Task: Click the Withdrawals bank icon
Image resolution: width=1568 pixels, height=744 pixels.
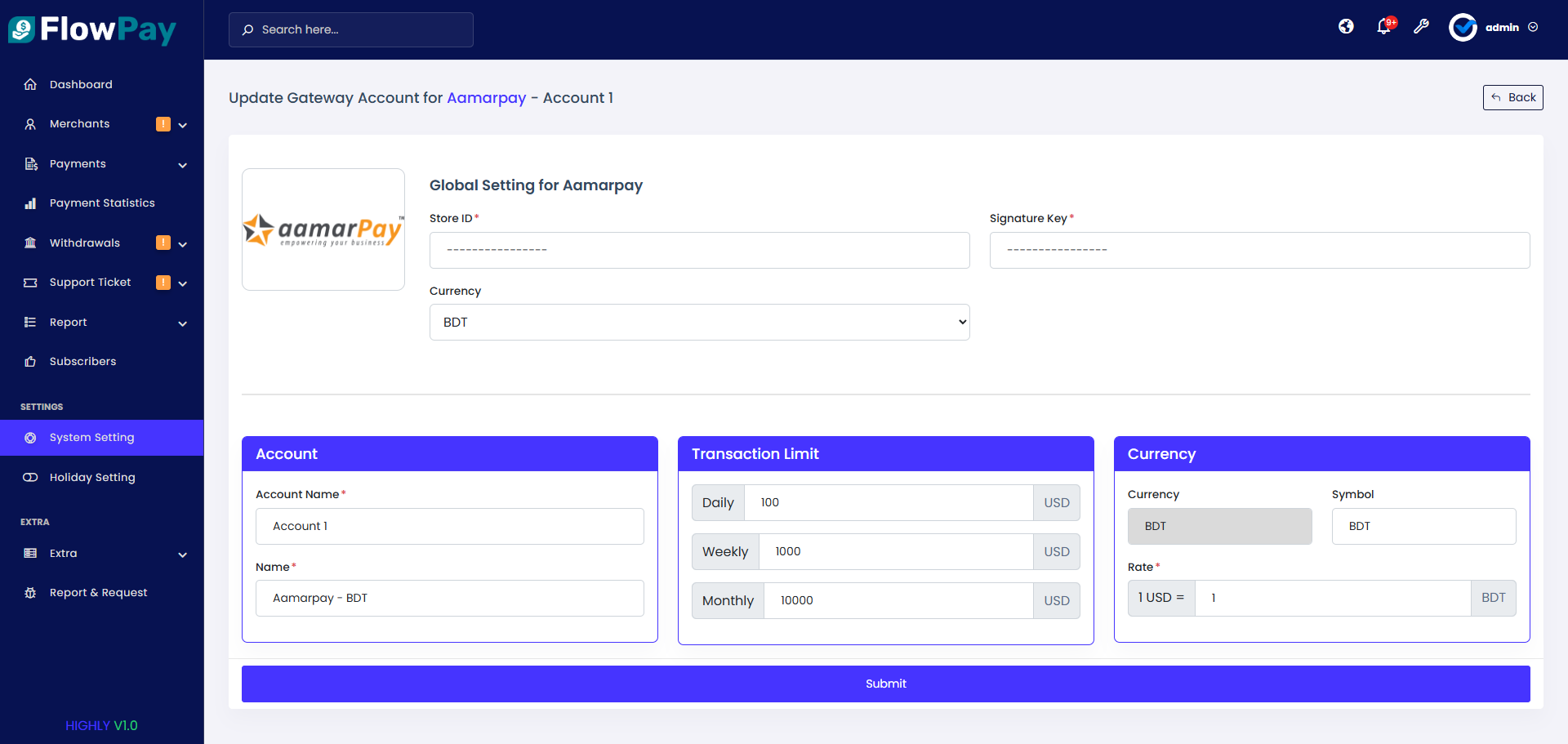Action: pyautogui.click(x=30, y=243)
